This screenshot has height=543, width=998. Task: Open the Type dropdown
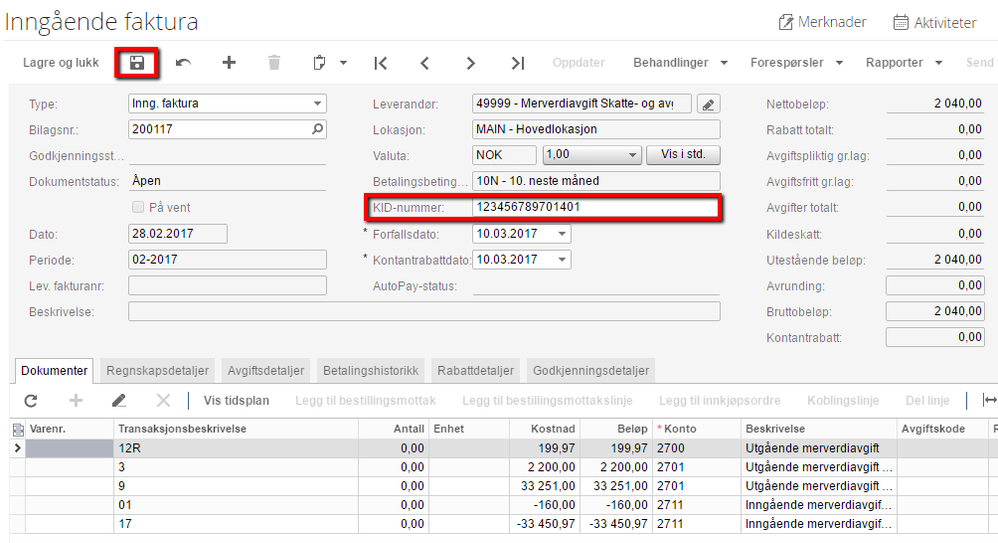tap(317, 103)
